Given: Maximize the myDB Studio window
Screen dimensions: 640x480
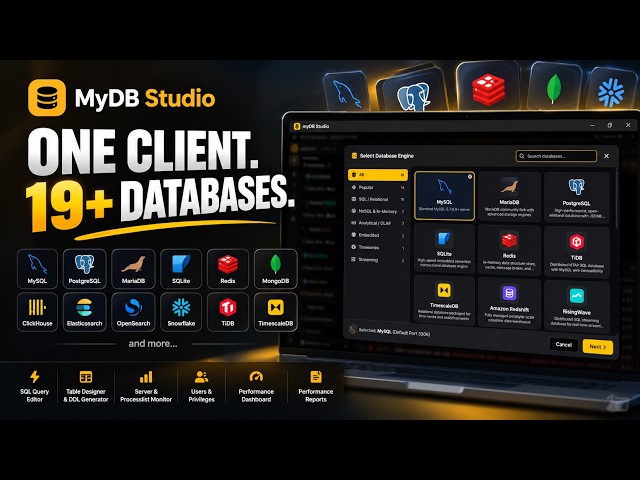Looking at the screenshot, I should [x=610, y=125].
